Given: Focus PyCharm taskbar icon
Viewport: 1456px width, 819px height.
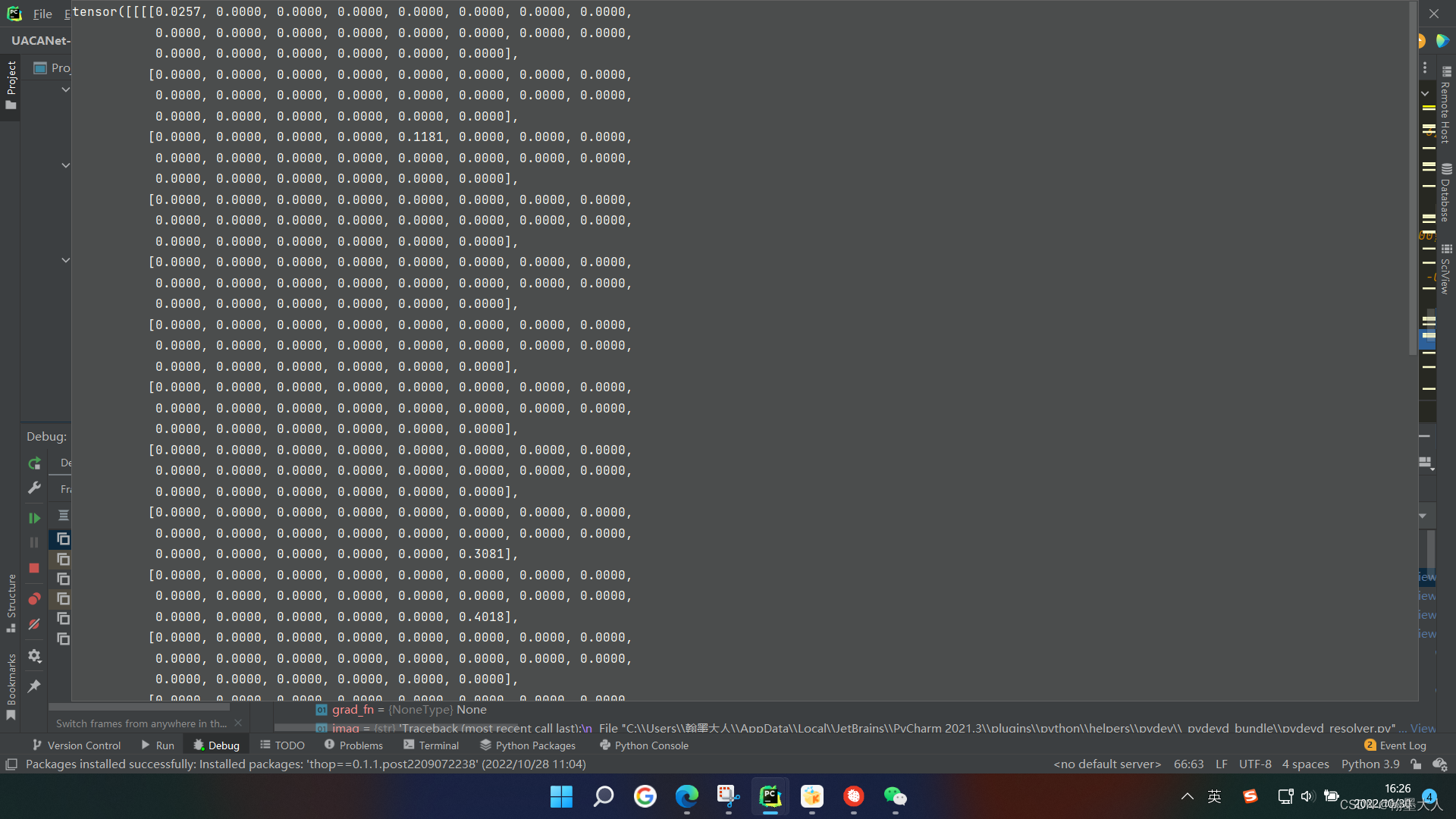Looking at the screenshot, I should point(770,797).
